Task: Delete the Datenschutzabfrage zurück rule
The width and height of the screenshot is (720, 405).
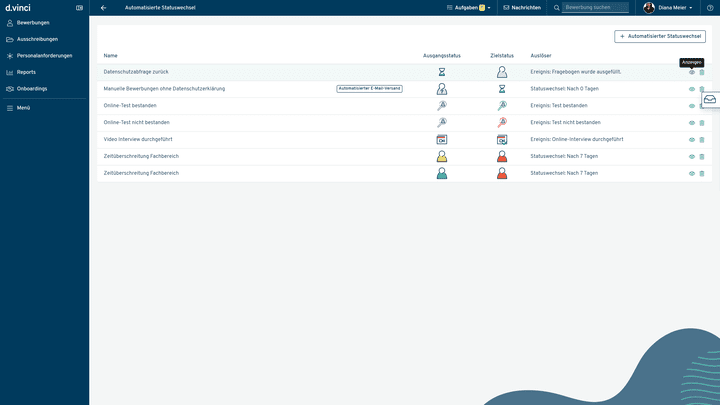Action: (x=702, y=72)
